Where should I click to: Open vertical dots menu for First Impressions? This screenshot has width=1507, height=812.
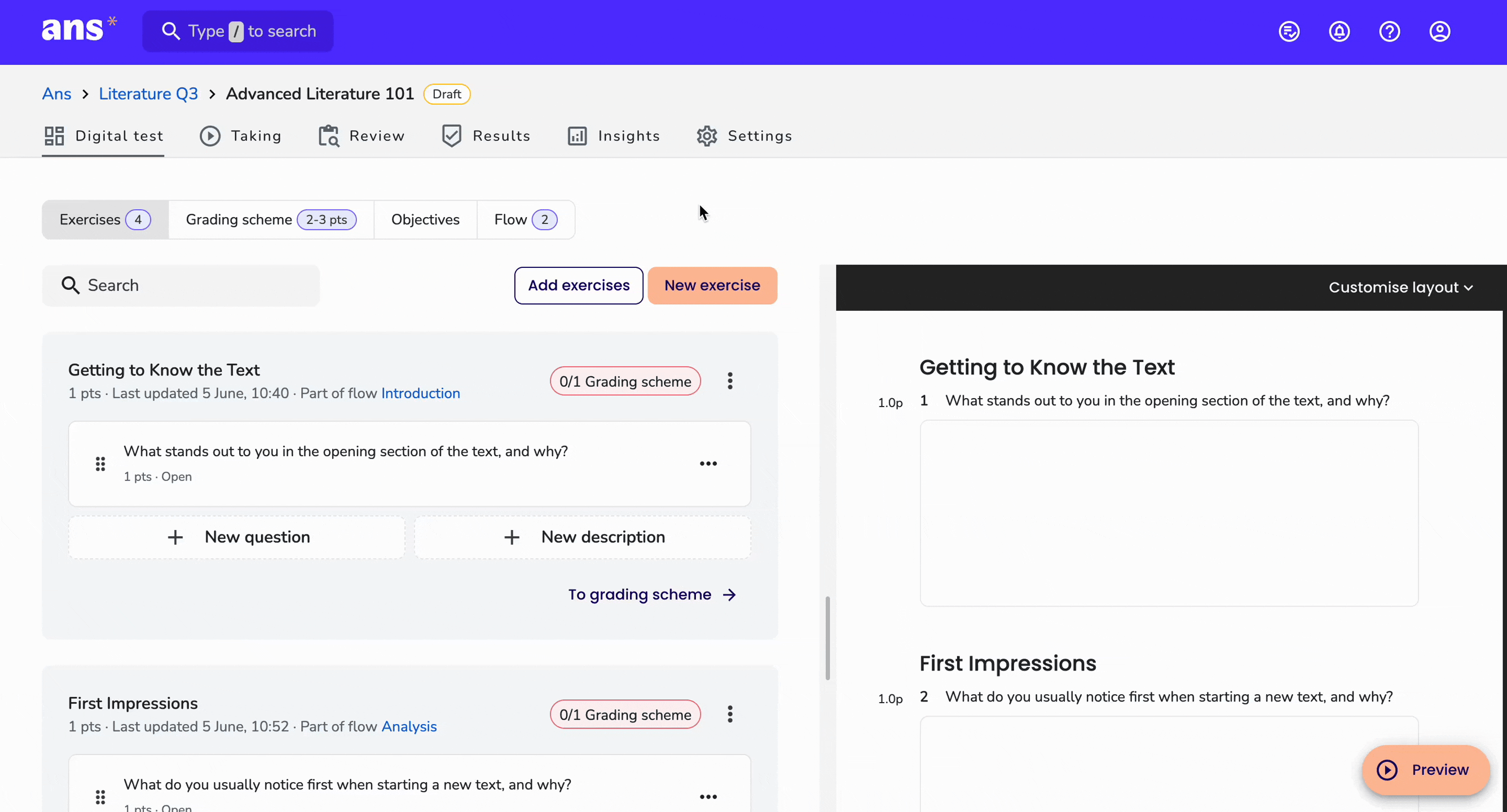730,714
